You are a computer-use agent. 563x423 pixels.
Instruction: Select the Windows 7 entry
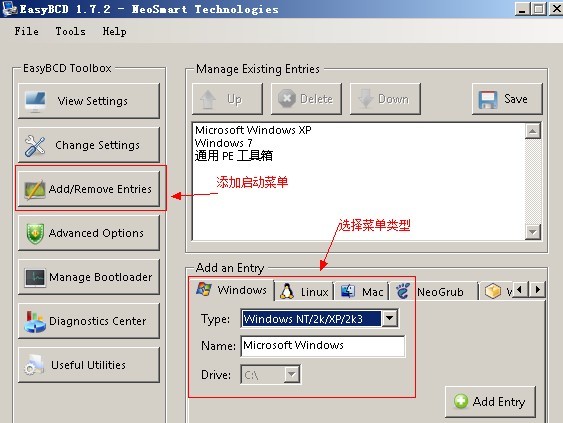[x=224, y=143]
